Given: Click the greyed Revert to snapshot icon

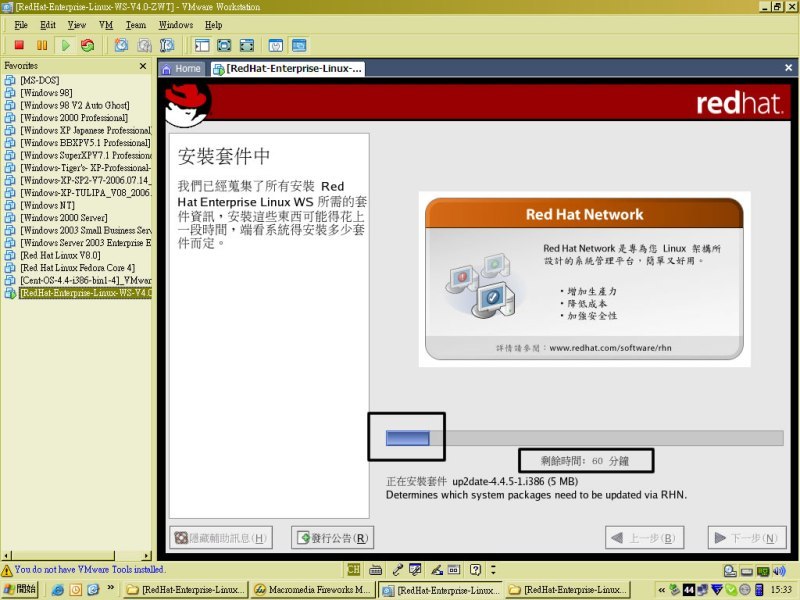Looking at the screenshot, I should click(144, 45).
